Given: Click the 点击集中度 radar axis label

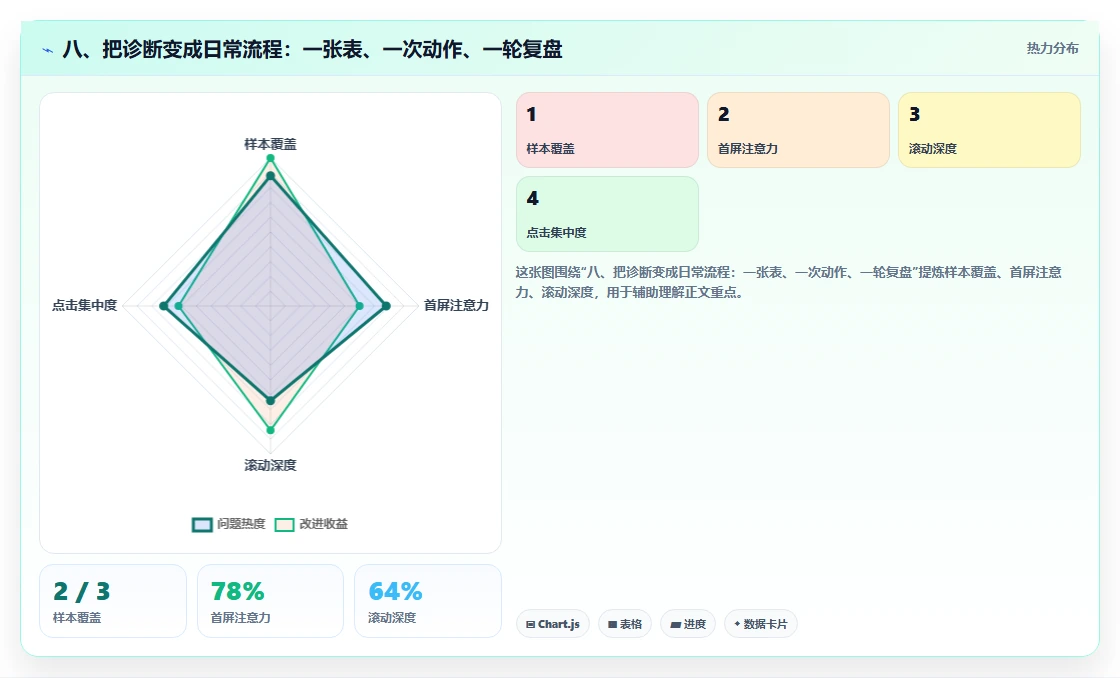Looking at the screenshot, I should pyautogui.click(x=84, y=305).
